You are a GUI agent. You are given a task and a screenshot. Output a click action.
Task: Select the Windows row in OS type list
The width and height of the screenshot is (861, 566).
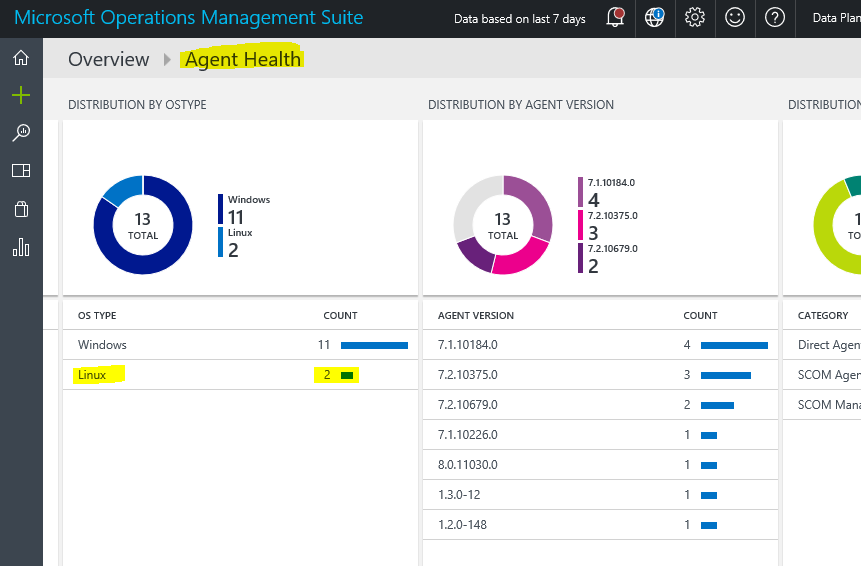click(240, 345)
